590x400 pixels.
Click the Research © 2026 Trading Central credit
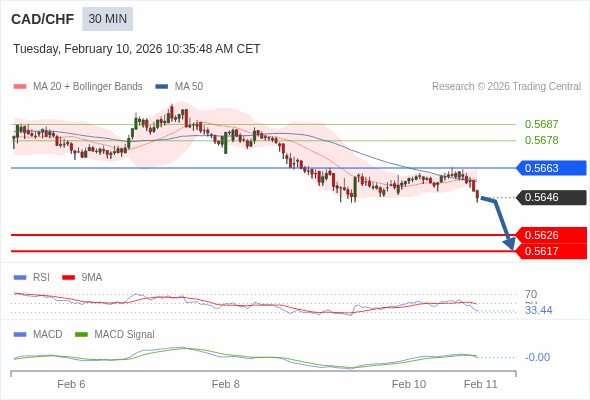(x=506, y=87)
